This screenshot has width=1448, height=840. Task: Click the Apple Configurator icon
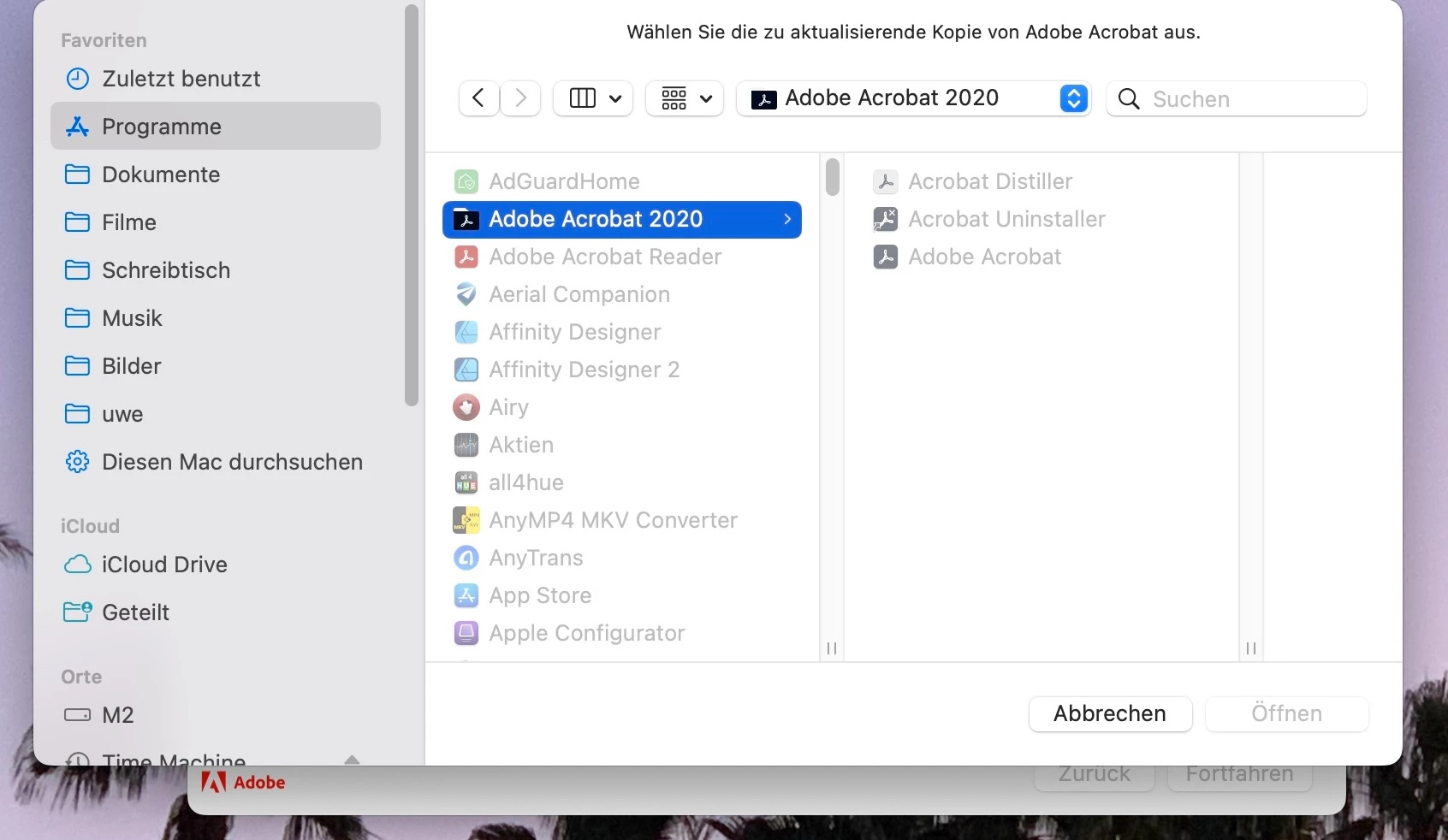[466, 633]
